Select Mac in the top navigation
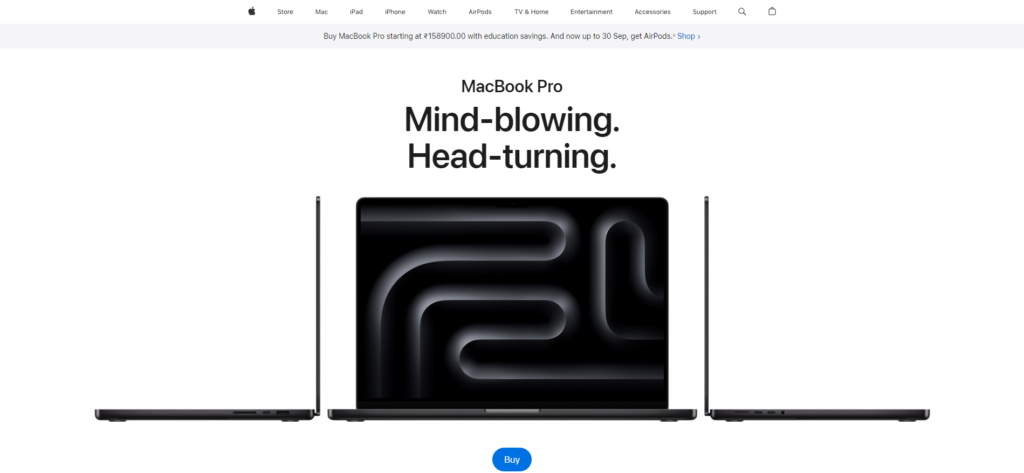The image size is (1024, 473). [x=321, y=12]
